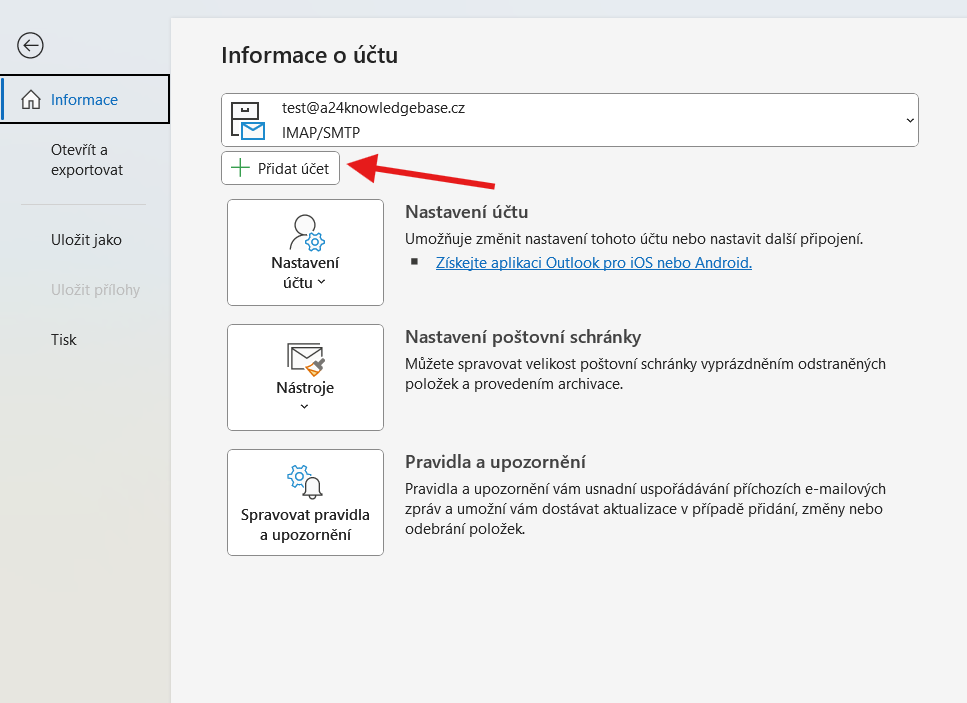This screenshot has height=703, width=967.
Task: Open the Informace menu item
Action: (85, 99)
